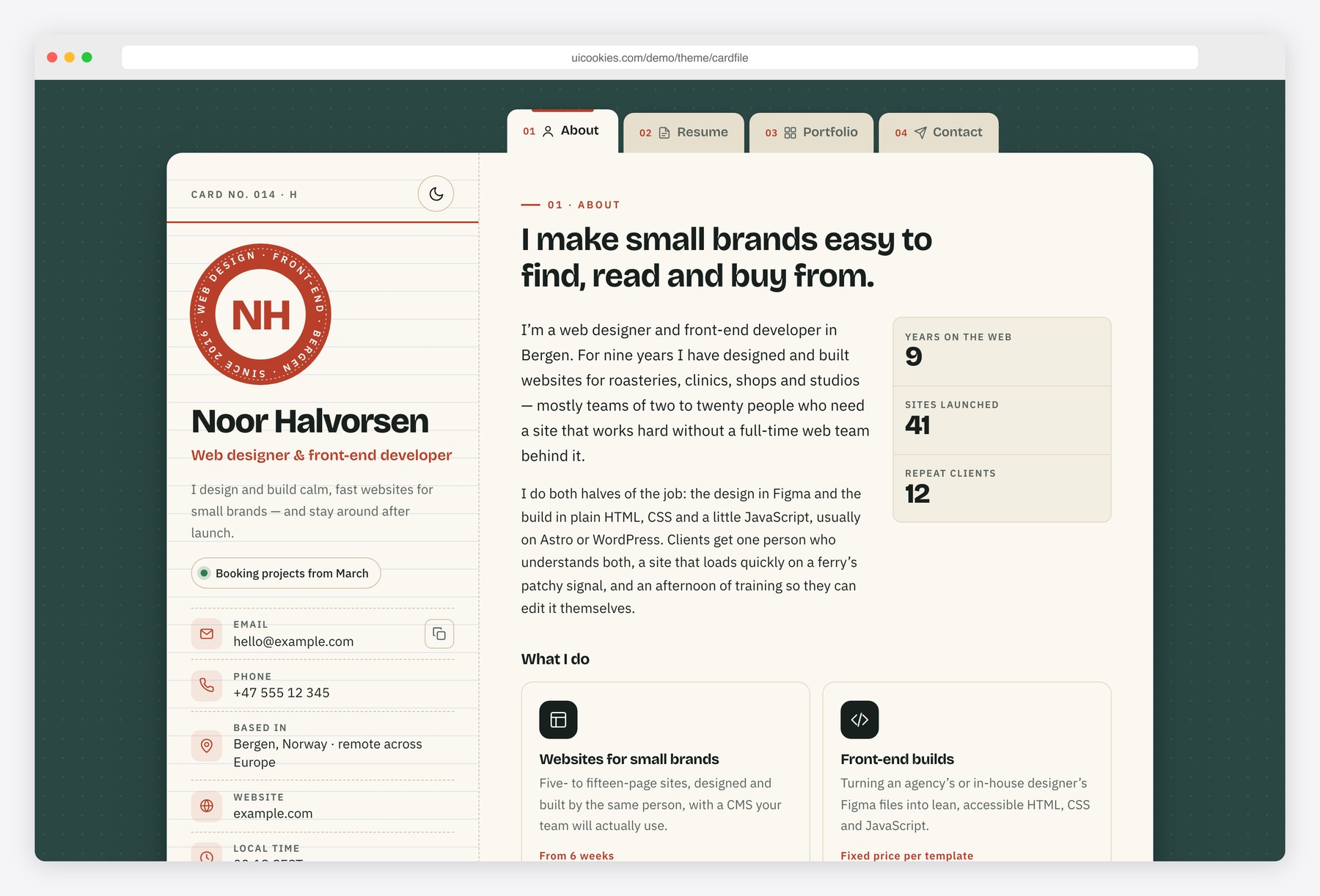The height and width of the screenshot is (896, 1320).
Task: Toggle dark mode with the moon icon
Action: (x=436, y=194)
